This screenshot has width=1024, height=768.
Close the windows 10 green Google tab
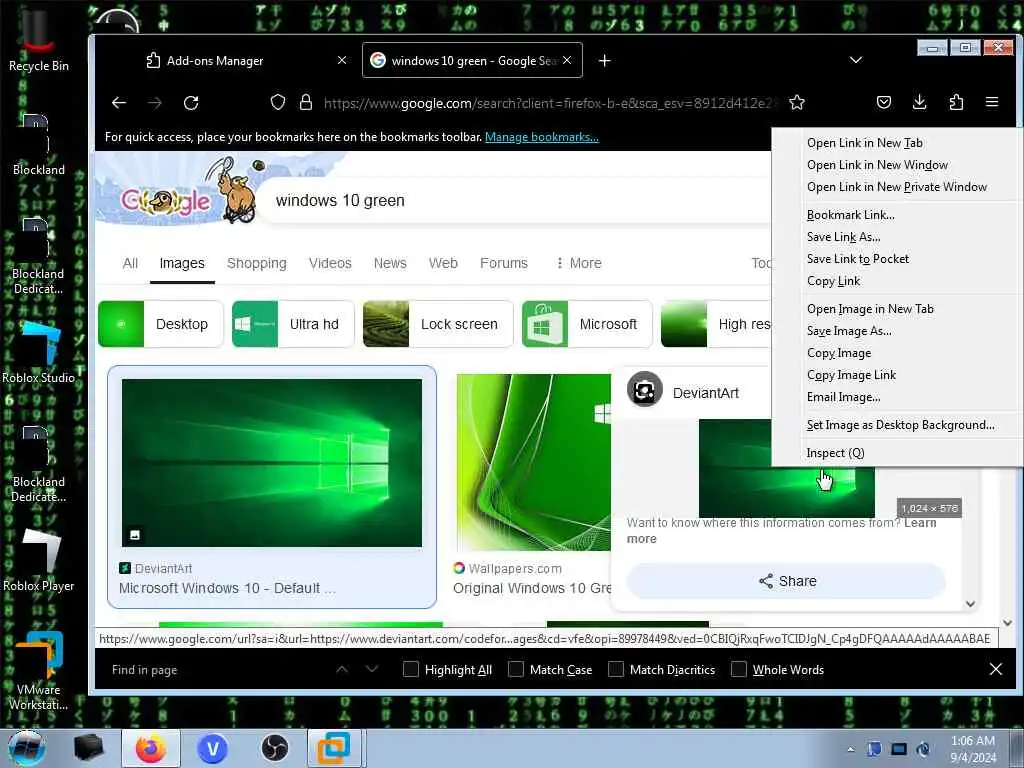tap(567, 60)
